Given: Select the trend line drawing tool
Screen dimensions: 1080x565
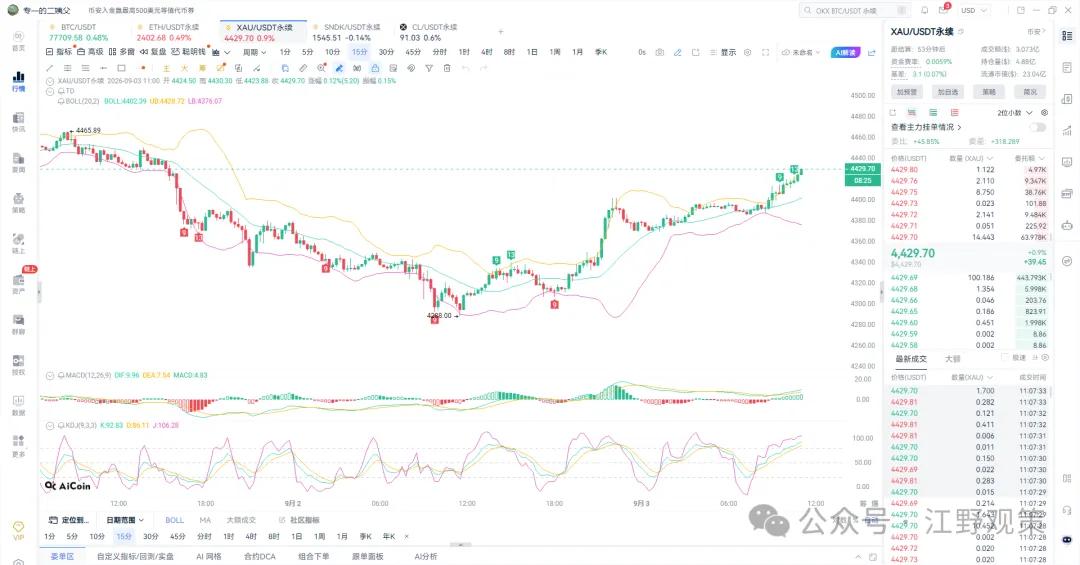Looking at the screenshot, I should coord(50,68).
